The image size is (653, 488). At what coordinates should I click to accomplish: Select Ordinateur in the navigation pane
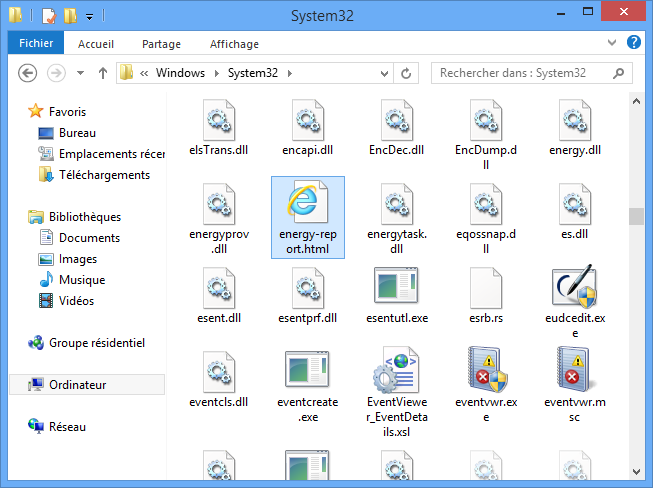pos(87,384)
